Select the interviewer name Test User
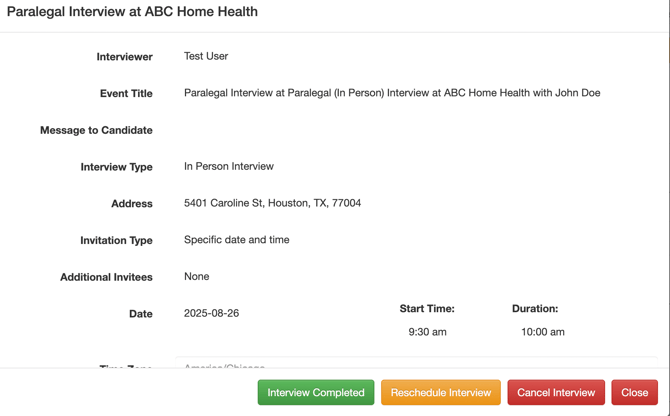The width and height of the screenshot is (670, 416). (206, 56)
